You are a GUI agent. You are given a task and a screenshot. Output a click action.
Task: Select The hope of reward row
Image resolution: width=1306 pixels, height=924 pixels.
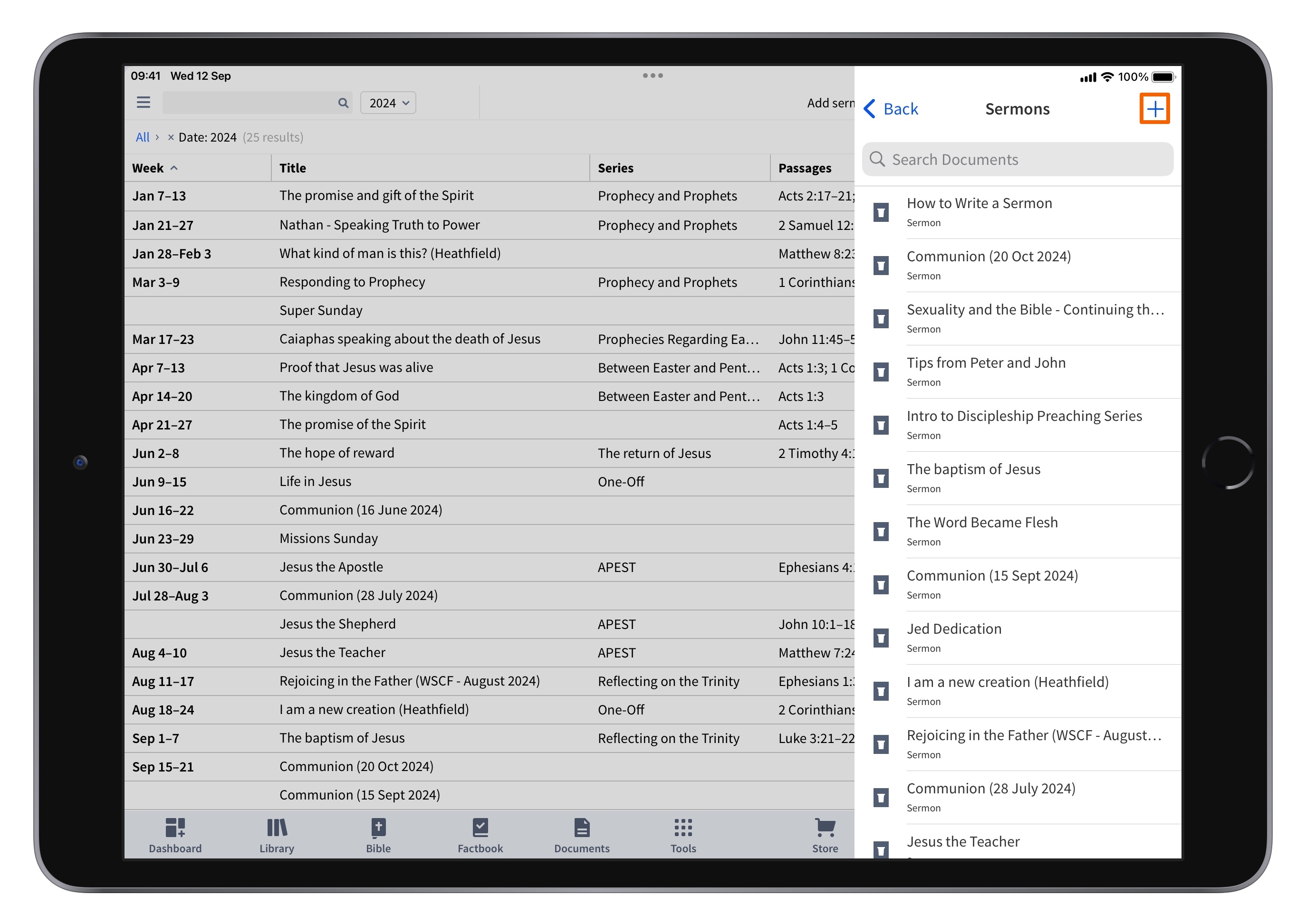coord(490,453)
